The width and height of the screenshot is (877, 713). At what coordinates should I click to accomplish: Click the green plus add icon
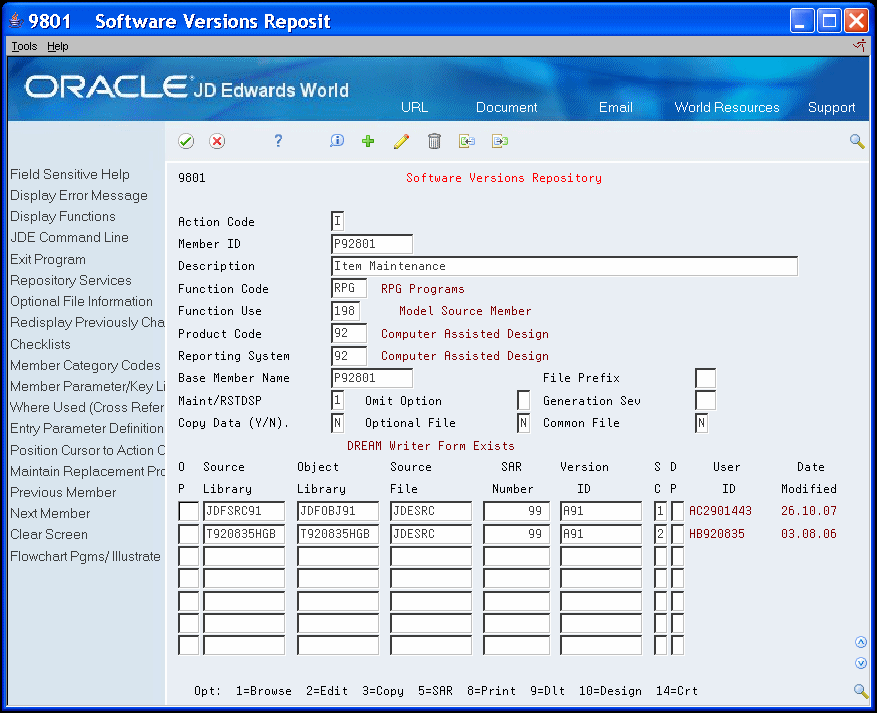[368, 141]
